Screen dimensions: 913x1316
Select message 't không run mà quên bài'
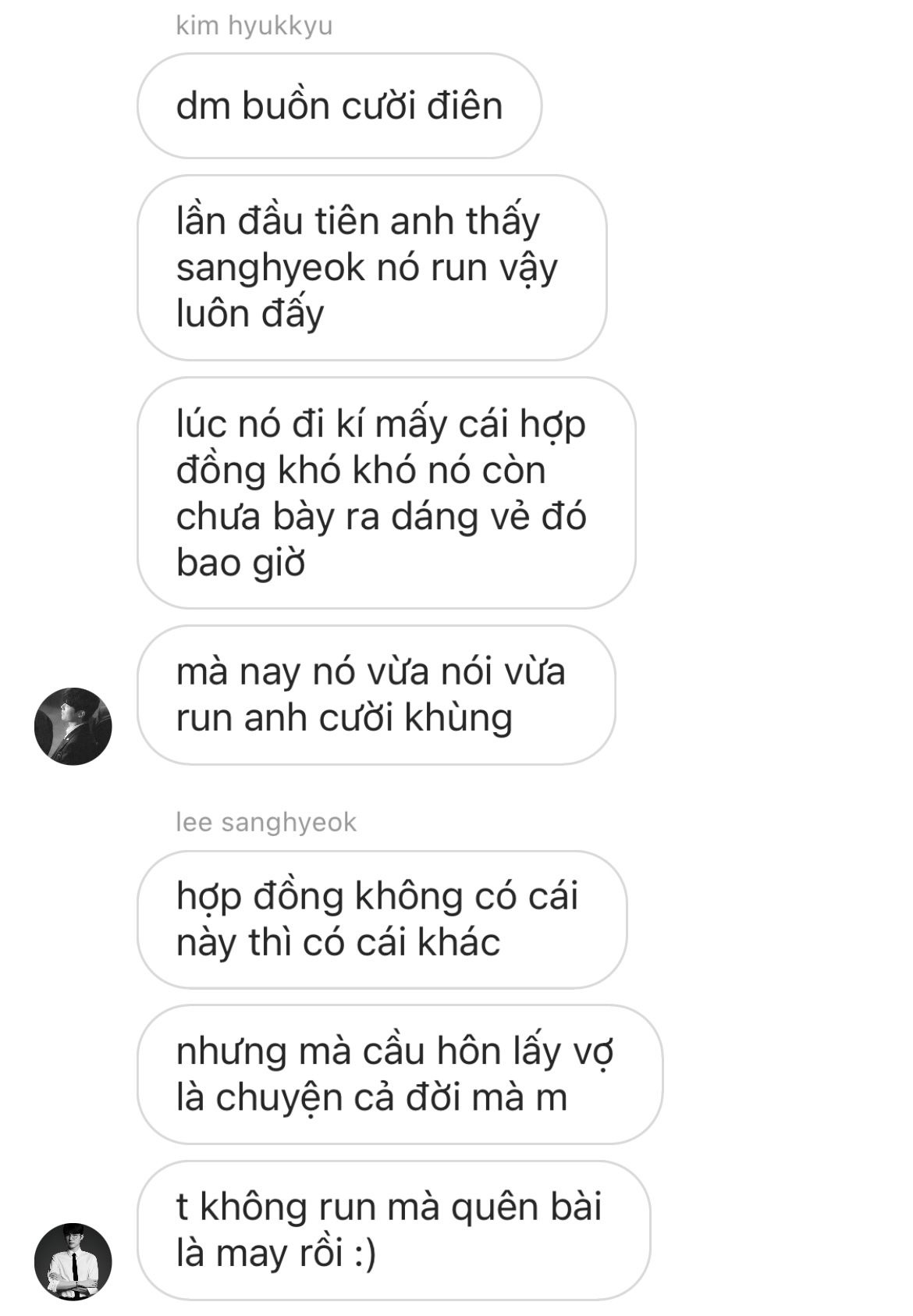tap(393, 1230)
